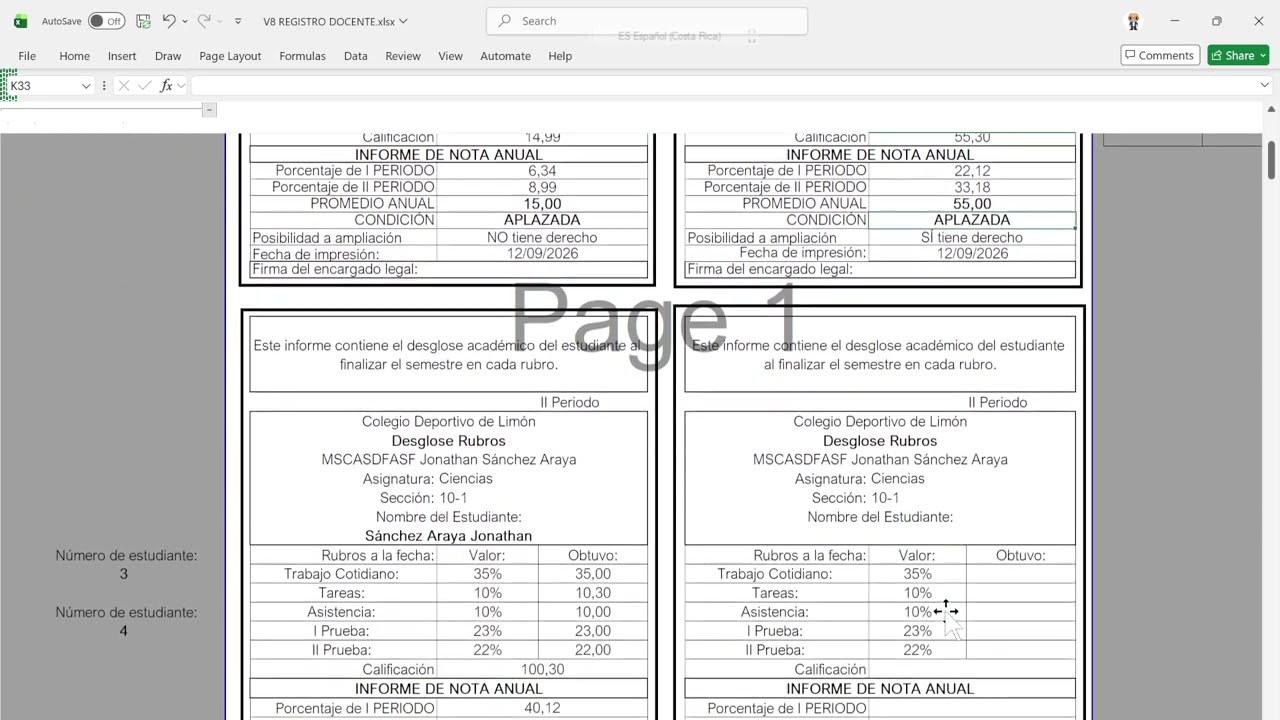Click the Name Box showing K33
This screenshot has height=720, width=1280.
click(42, 86)
